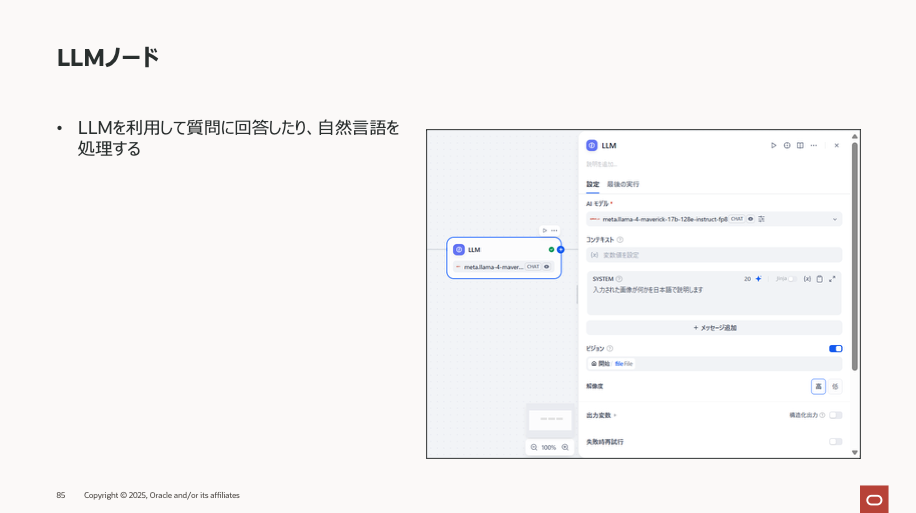Expand the output variables section 出力変数
The height and width of the screenshot is (513, 916).
click(x=601, y=415)
